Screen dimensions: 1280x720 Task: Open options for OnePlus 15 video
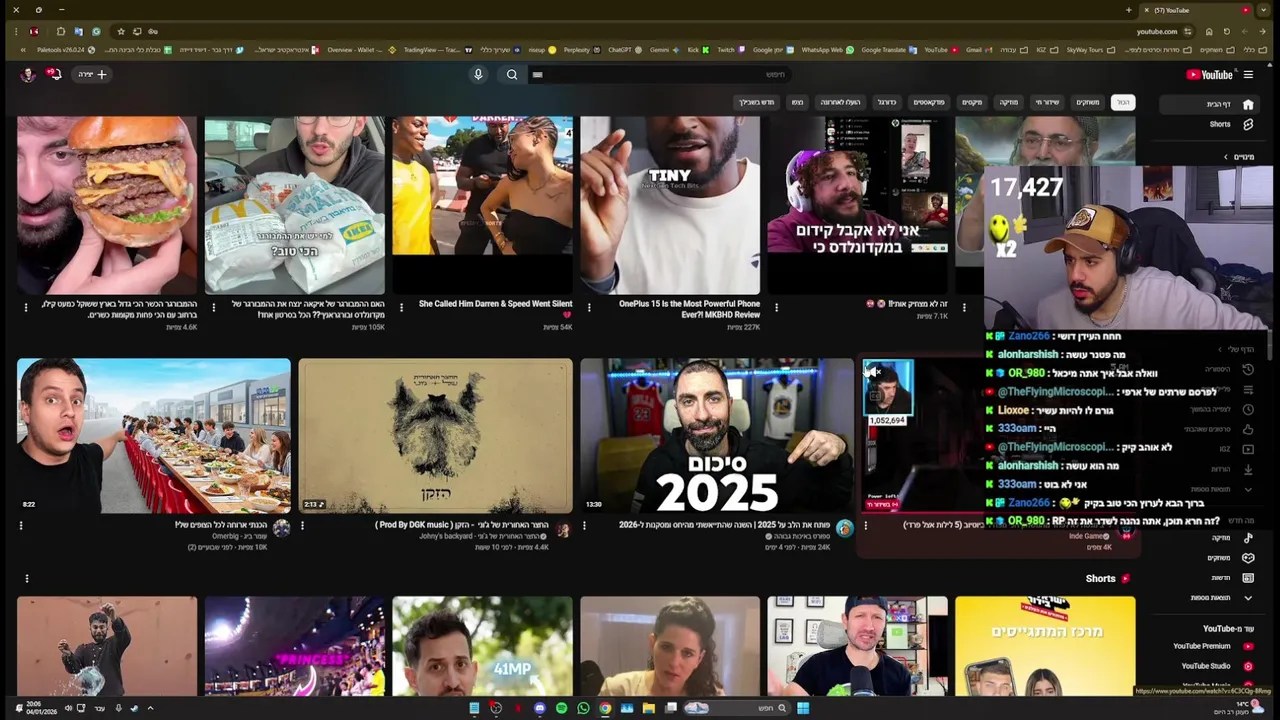[589, 308]
